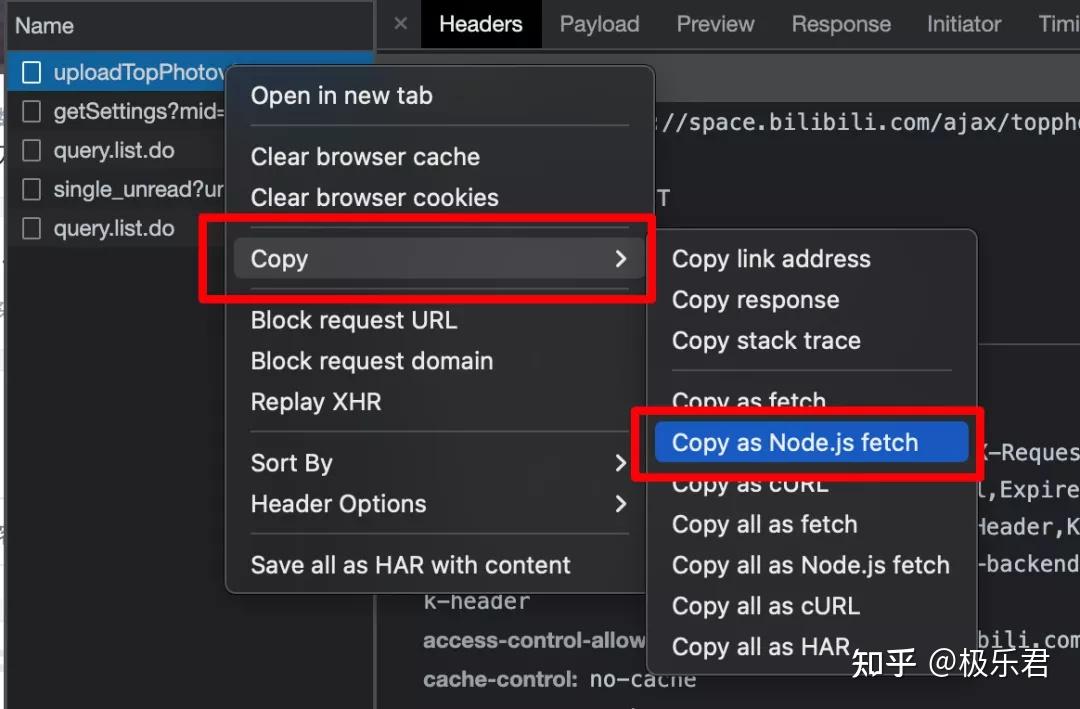Open the Initiator tab

pyautogui.click(x=963, y=24)
